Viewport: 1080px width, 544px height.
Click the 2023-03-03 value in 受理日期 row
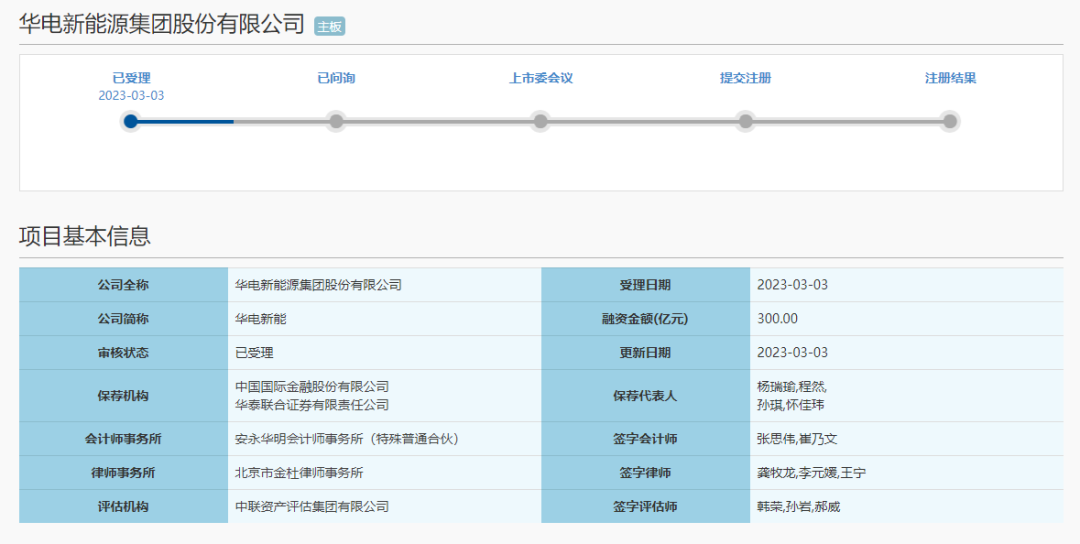792,285
